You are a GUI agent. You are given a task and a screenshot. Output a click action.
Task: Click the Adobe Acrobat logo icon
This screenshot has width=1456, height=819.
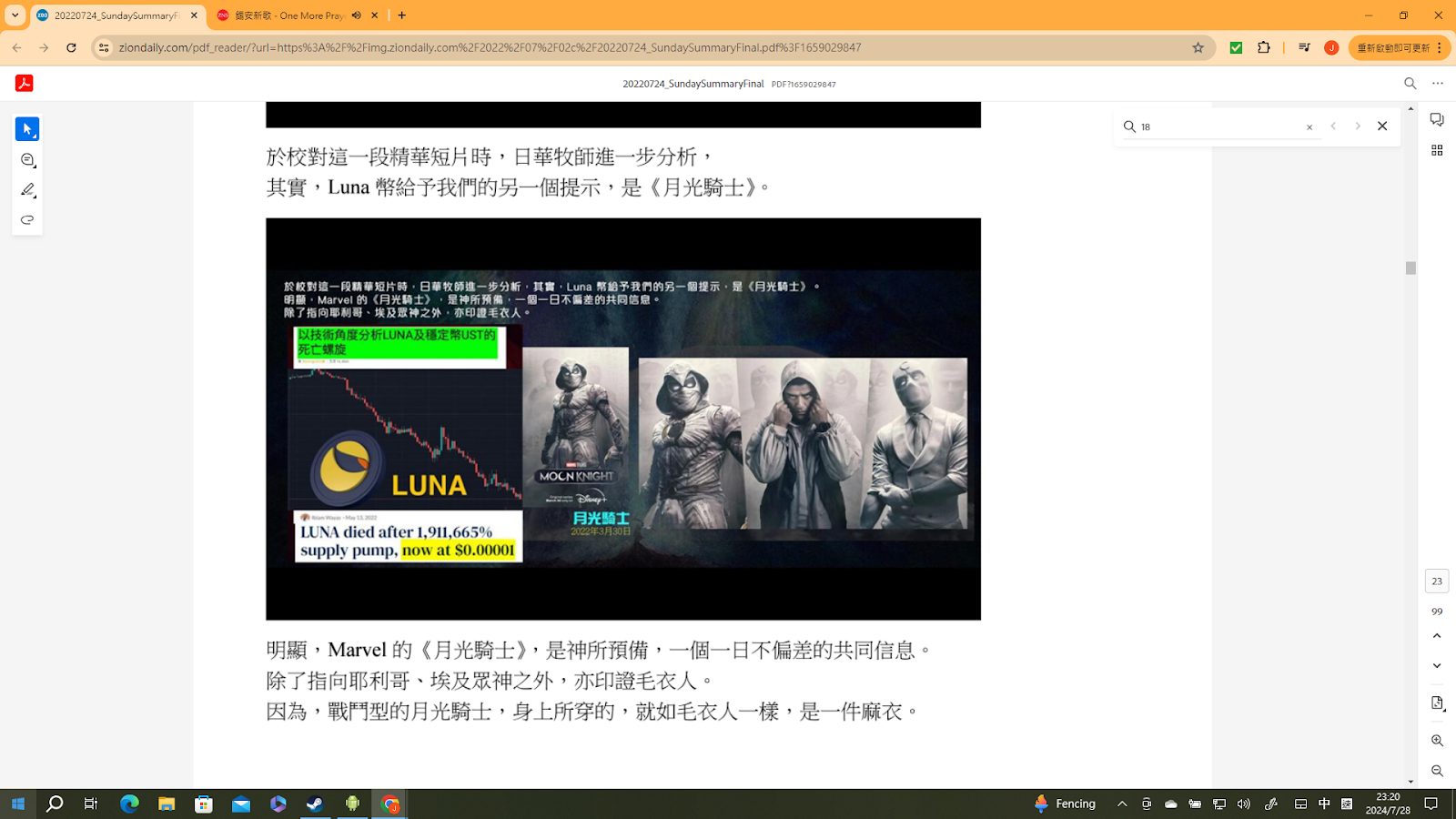25,83
